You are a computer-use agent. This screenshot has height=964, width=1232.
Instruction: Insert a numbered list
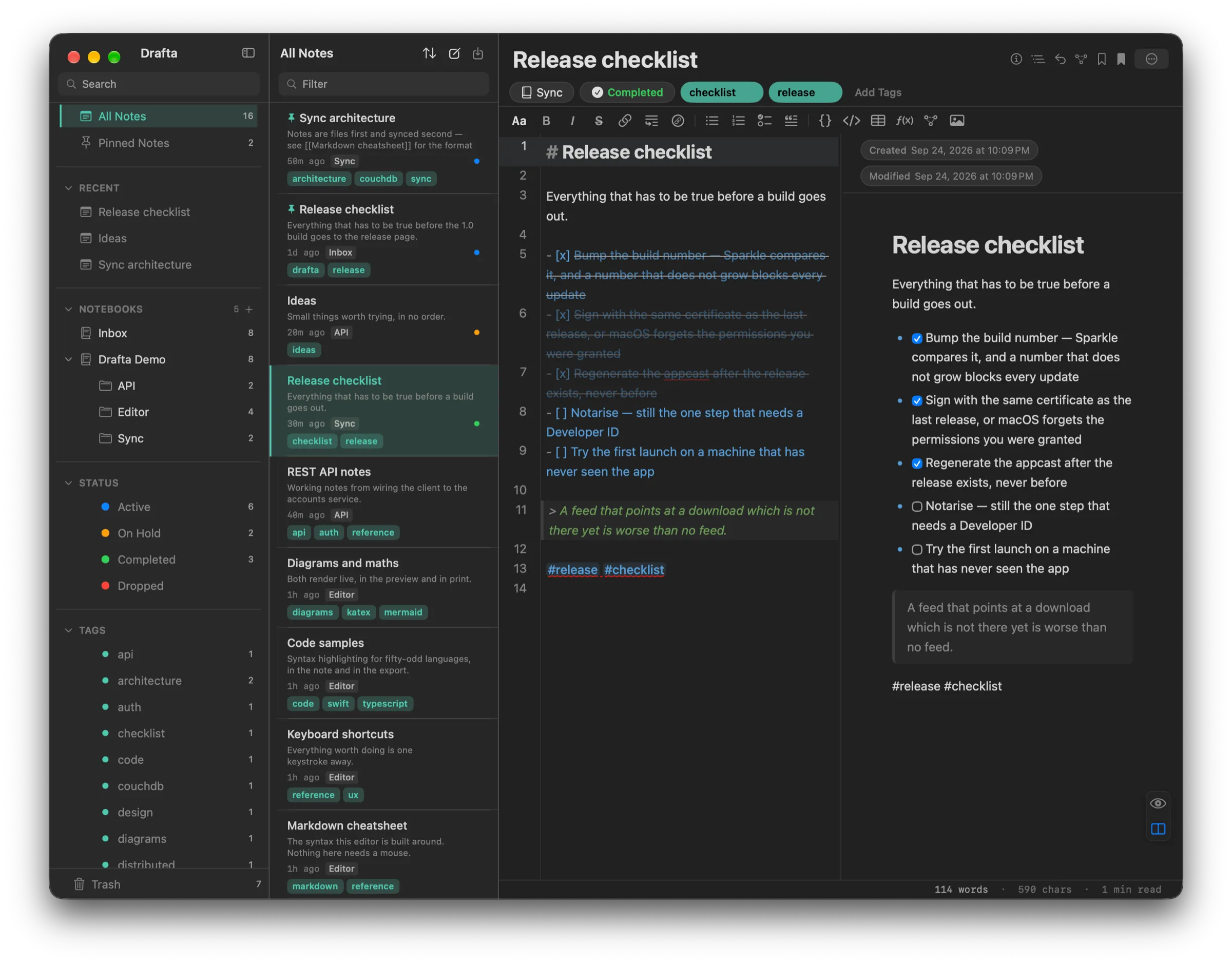(x=738, y=121)
